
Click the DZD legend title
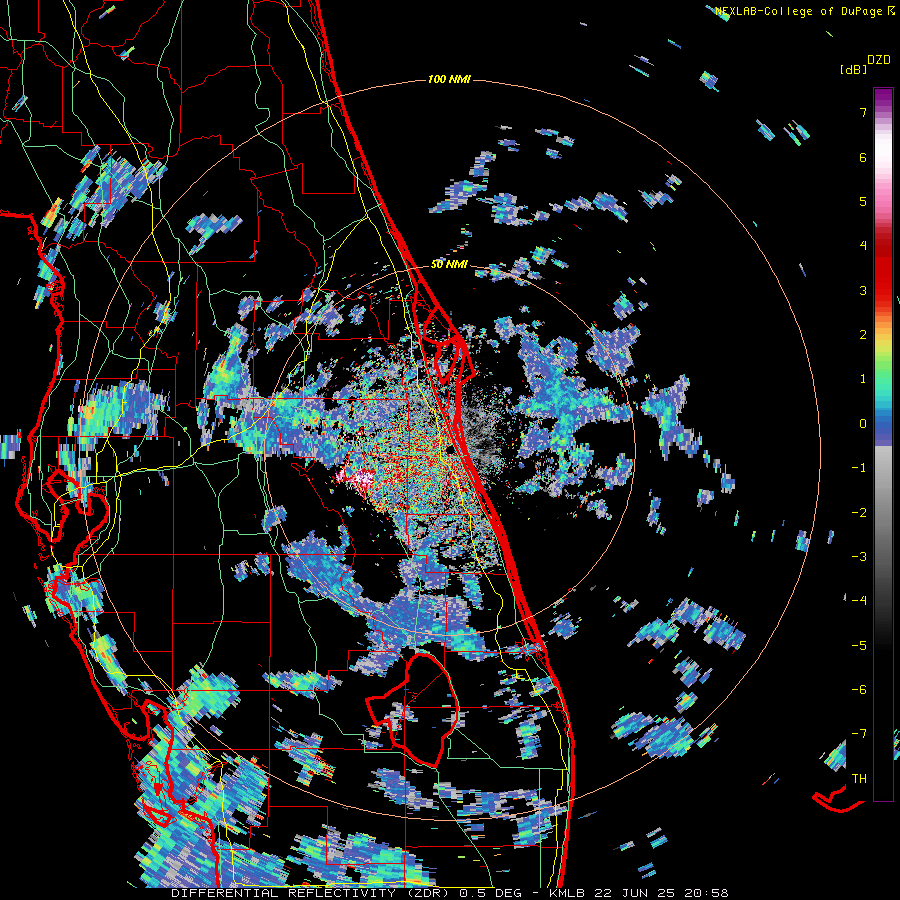coord(879,60)
